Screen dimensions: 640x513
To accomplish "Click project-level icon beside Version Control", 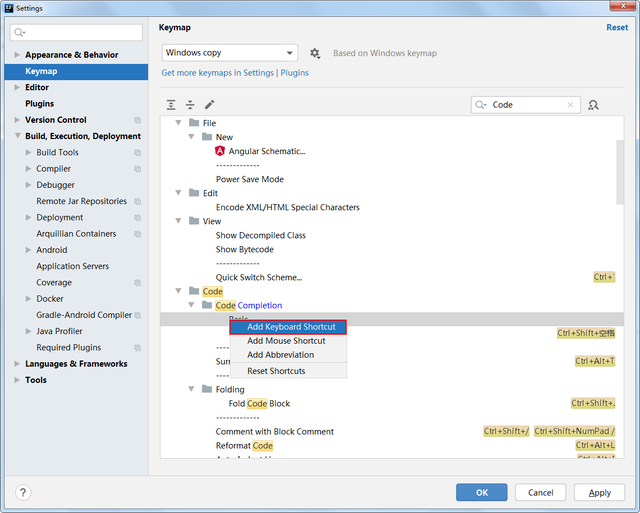I will 138,120.
